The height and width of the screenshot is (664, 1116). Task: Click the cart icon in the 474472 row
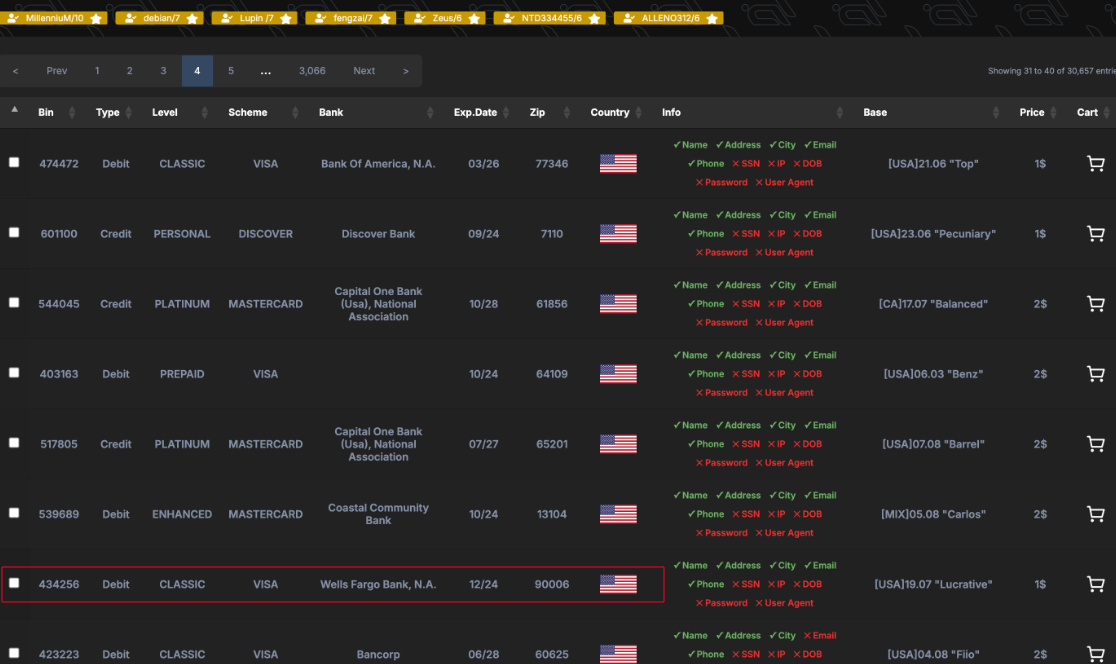point(1095,164)
